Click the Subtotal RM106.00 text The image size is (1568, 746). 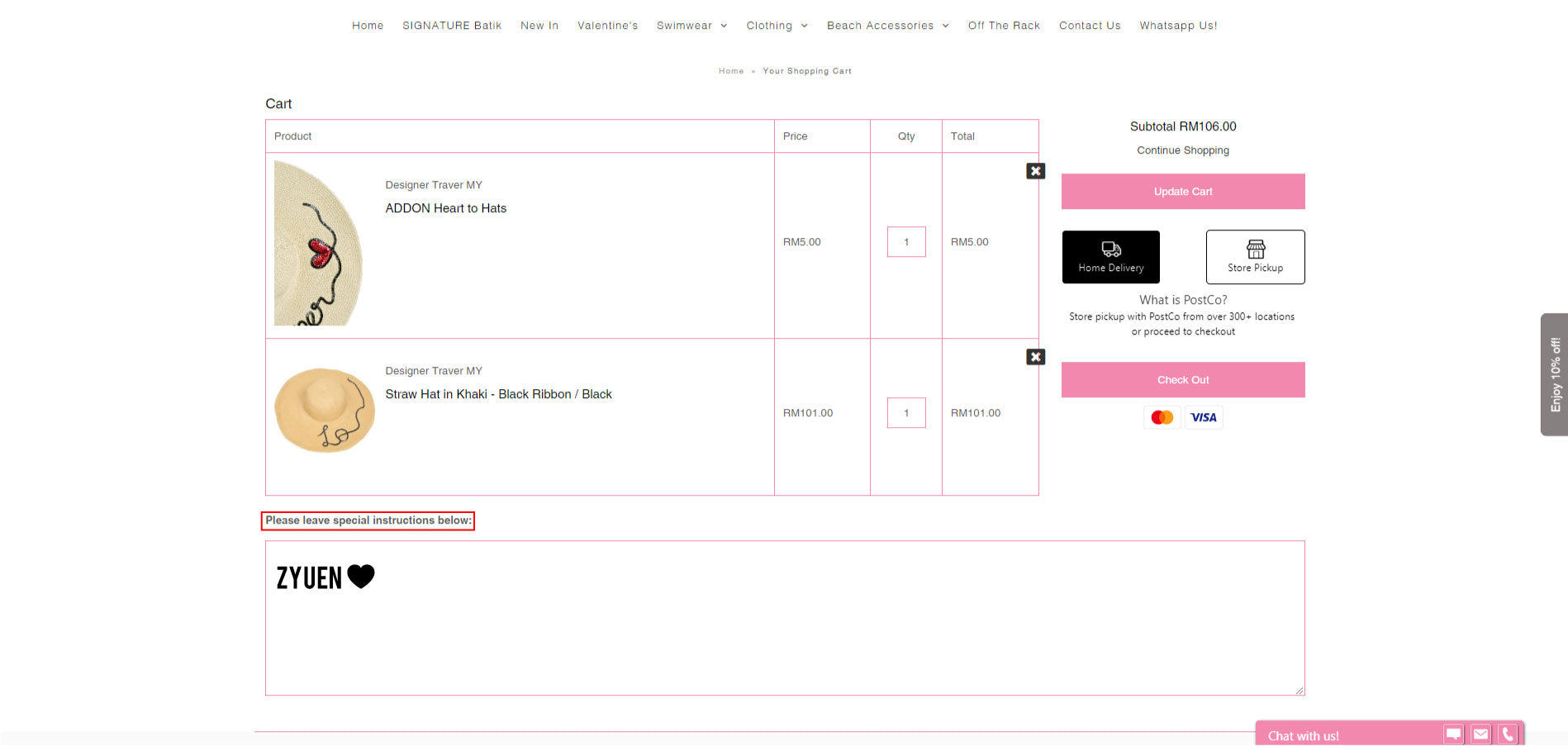tap(1183, 126)
